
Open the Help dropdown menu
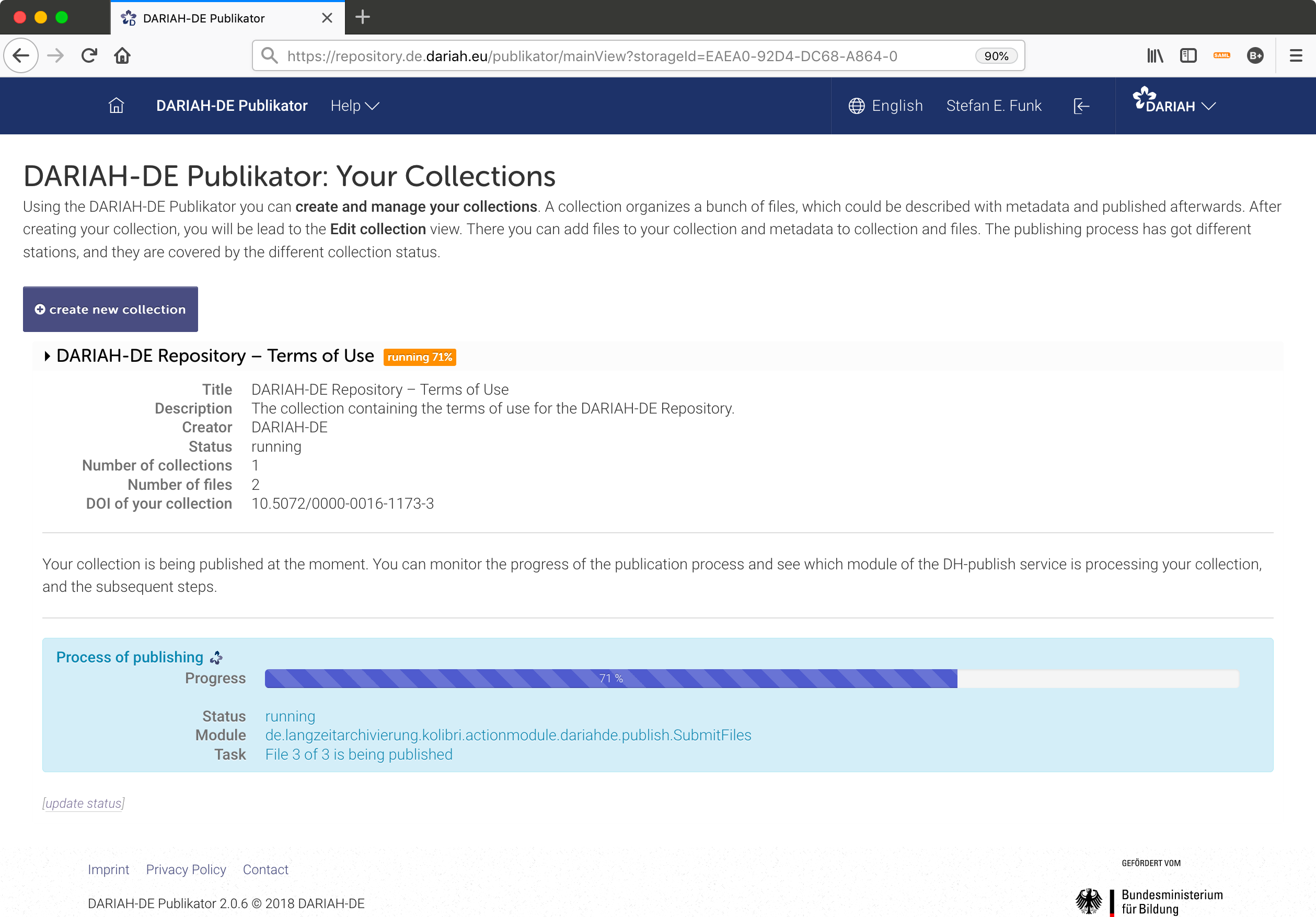[354, 106]
